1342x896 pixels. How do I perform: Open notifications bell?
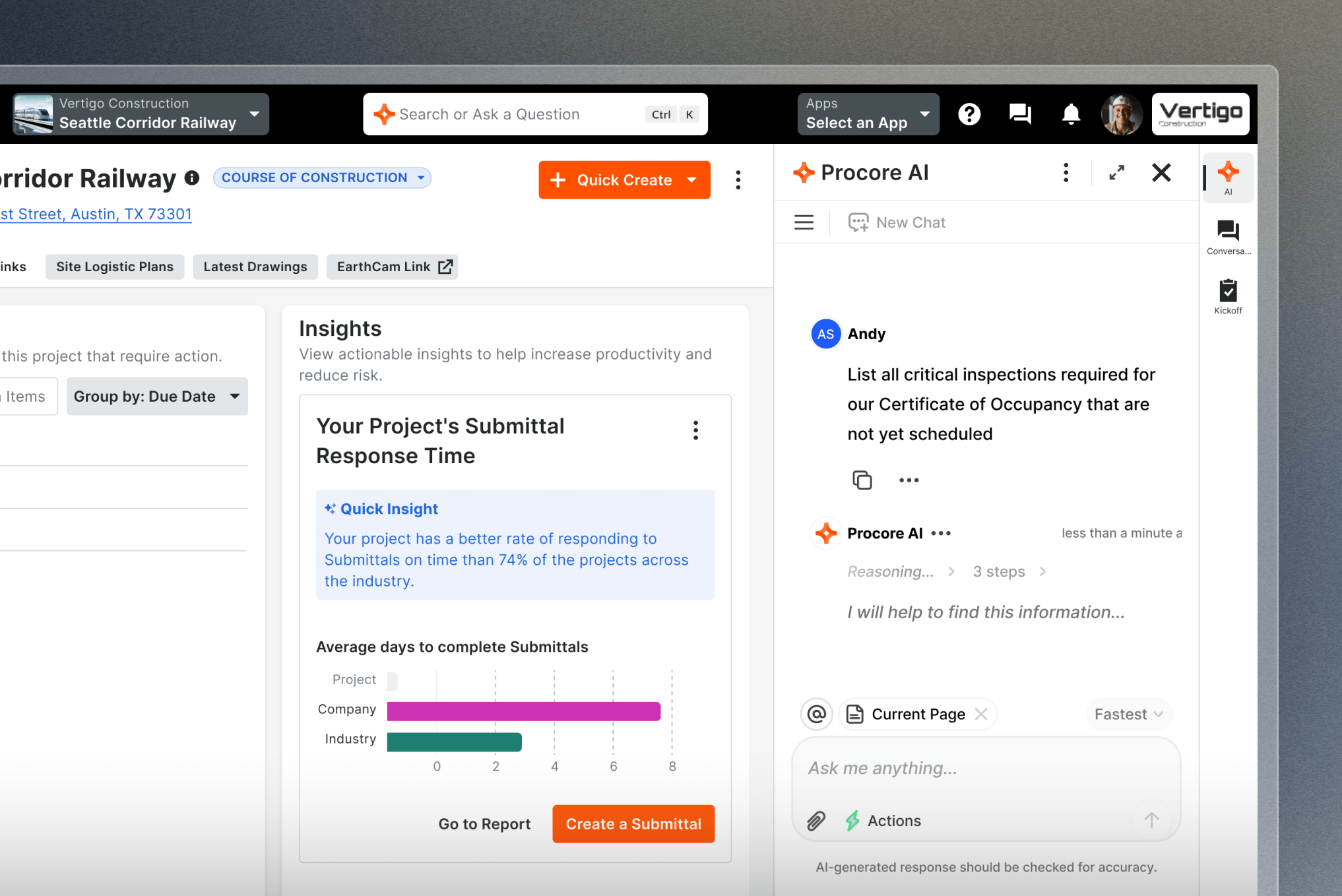point(1071,114)
